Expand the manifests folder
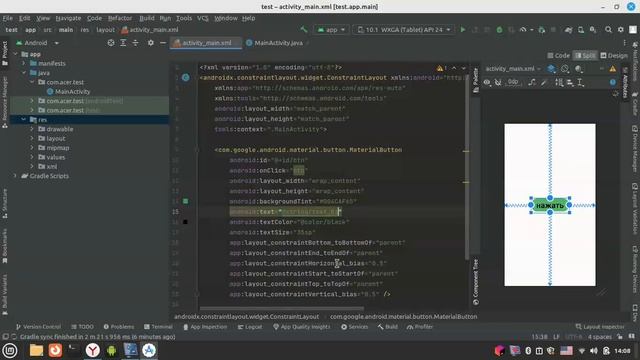This screenshot has height=360, width=640. pos(24,63)
